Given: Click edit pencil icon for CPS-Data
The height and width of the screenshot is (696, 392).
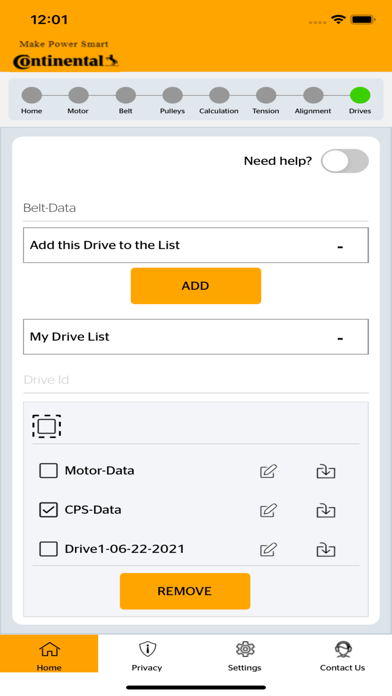Looking at the screenshot, I should click(x=269, y=510).
